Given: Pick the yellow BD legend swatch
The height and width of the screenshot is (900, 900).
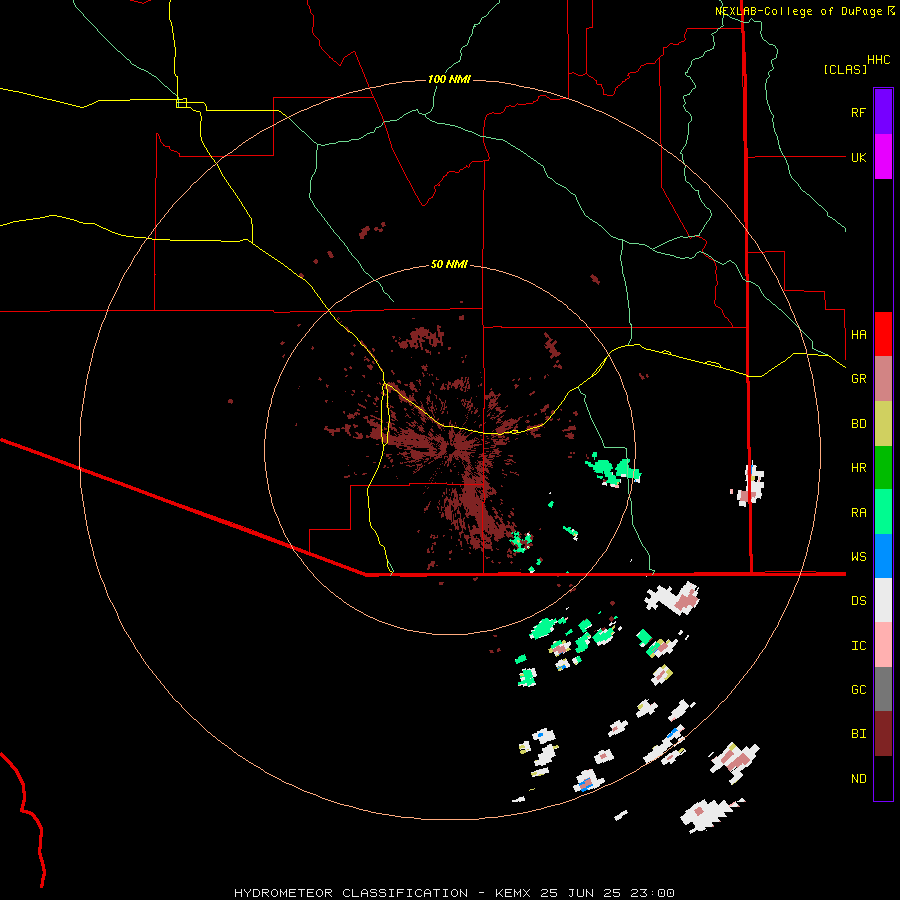Looking at the screenshot, I should pyautogui.click(x=883, y=423).
